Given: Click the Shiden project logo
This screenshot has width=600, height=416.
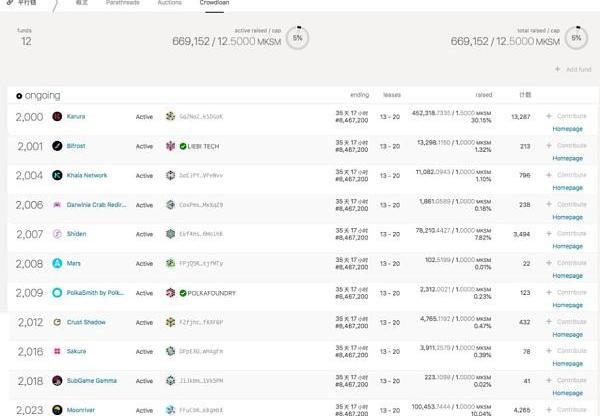Looking at the screenshot, I should click(x=57, y=234).
